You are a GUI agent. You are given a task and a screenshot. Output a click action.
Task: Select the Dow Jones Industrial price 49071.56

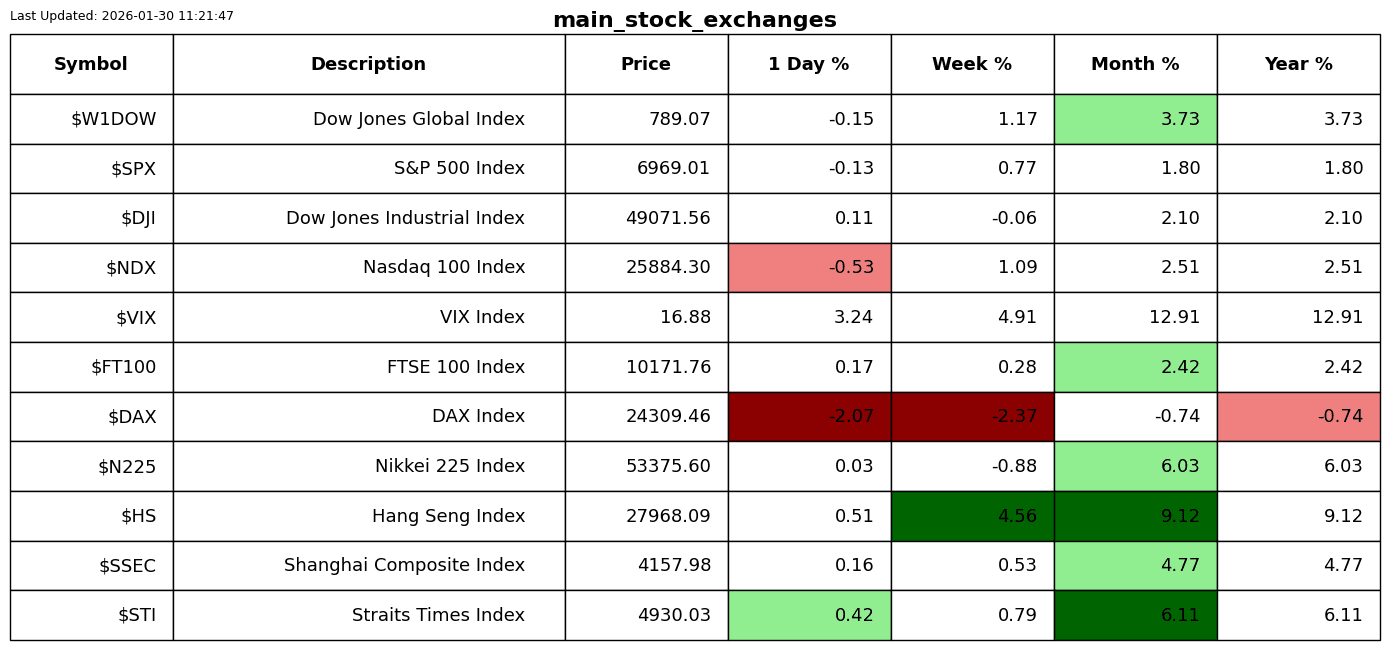[x=668, y=218]
